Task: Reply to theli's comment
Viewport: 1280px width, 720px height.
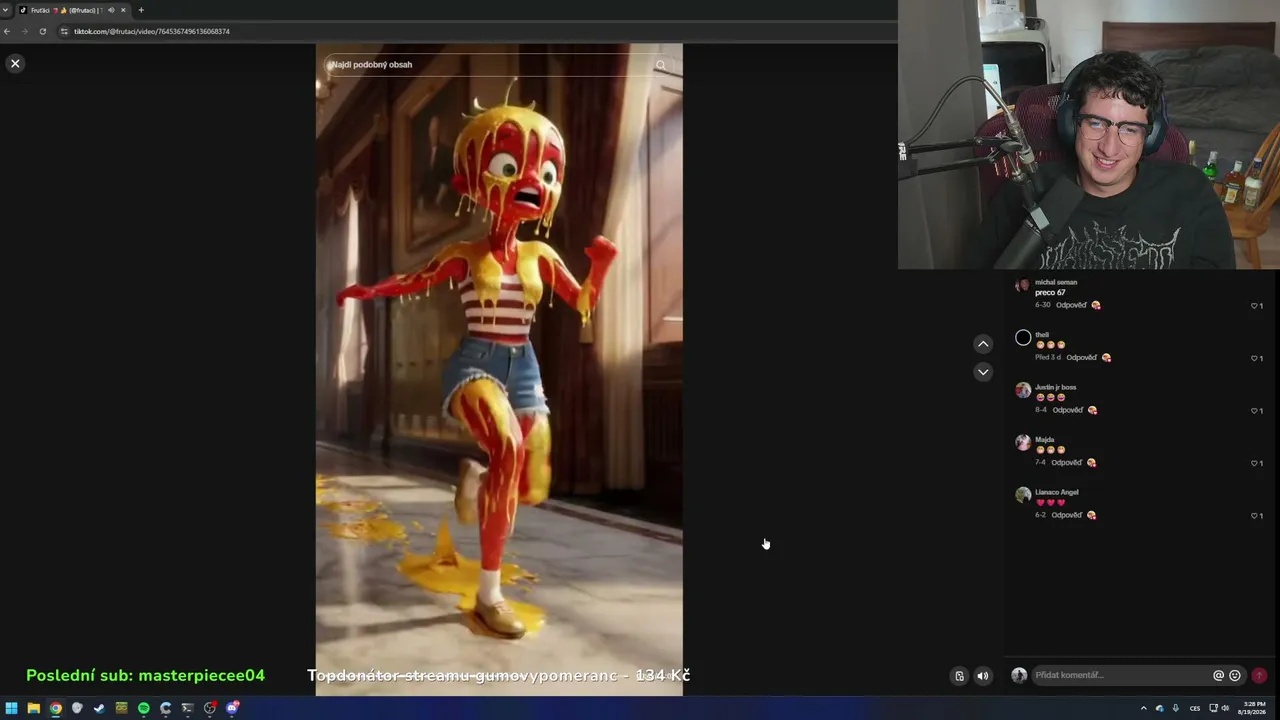Action: point(1082,358)
